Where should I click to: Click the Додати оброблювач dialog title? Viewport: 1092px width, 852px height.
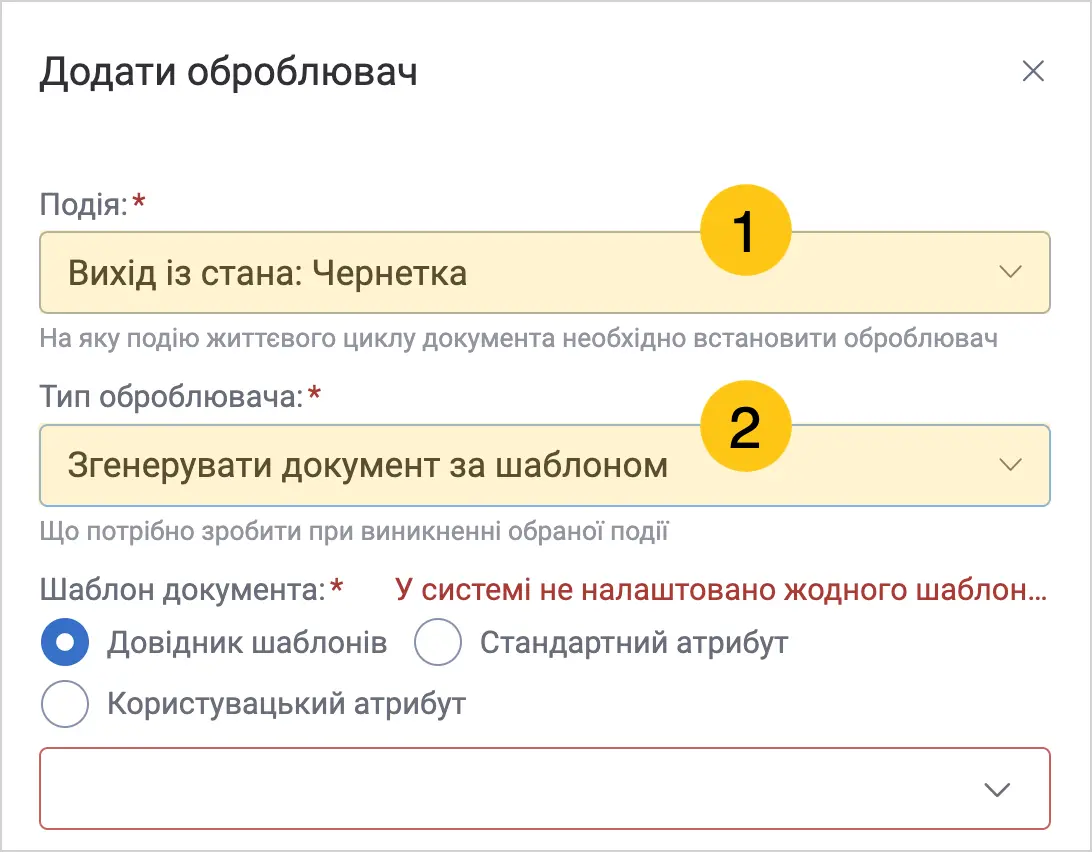(x=228, y=72)
